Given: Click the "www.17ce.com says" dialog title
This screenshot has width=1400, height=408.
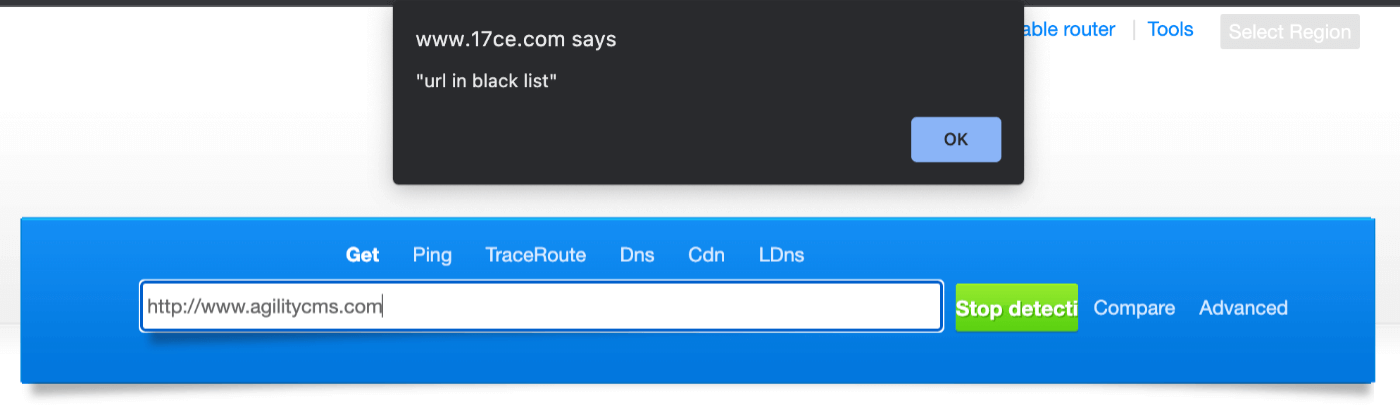Looking at the screenshot, I should [x=516, y=40].
